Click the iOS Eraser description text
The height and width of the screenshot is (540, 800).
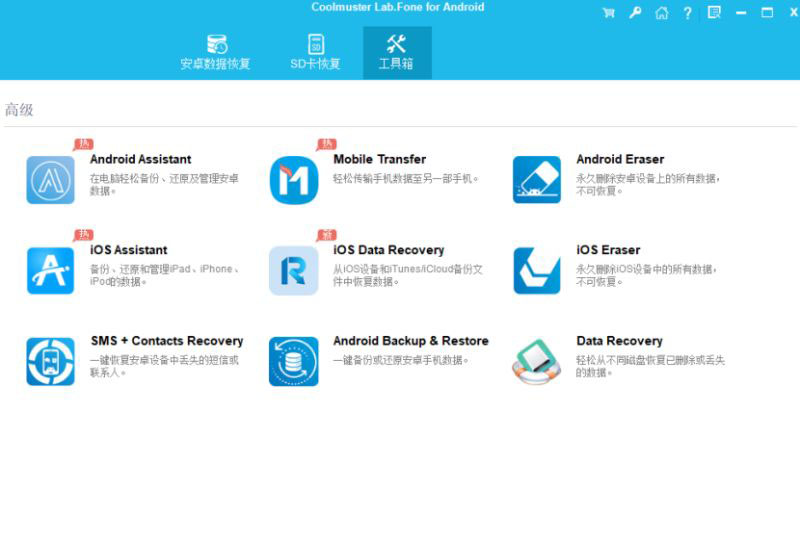coord(646,275)
